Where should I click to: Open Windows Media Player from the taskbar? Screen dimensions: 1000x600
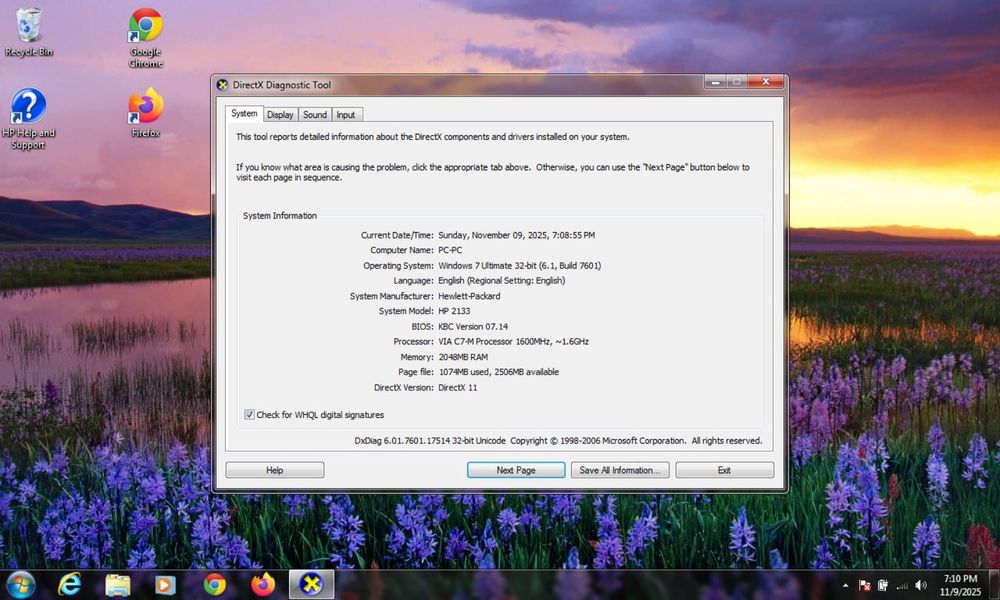point(165,585)
